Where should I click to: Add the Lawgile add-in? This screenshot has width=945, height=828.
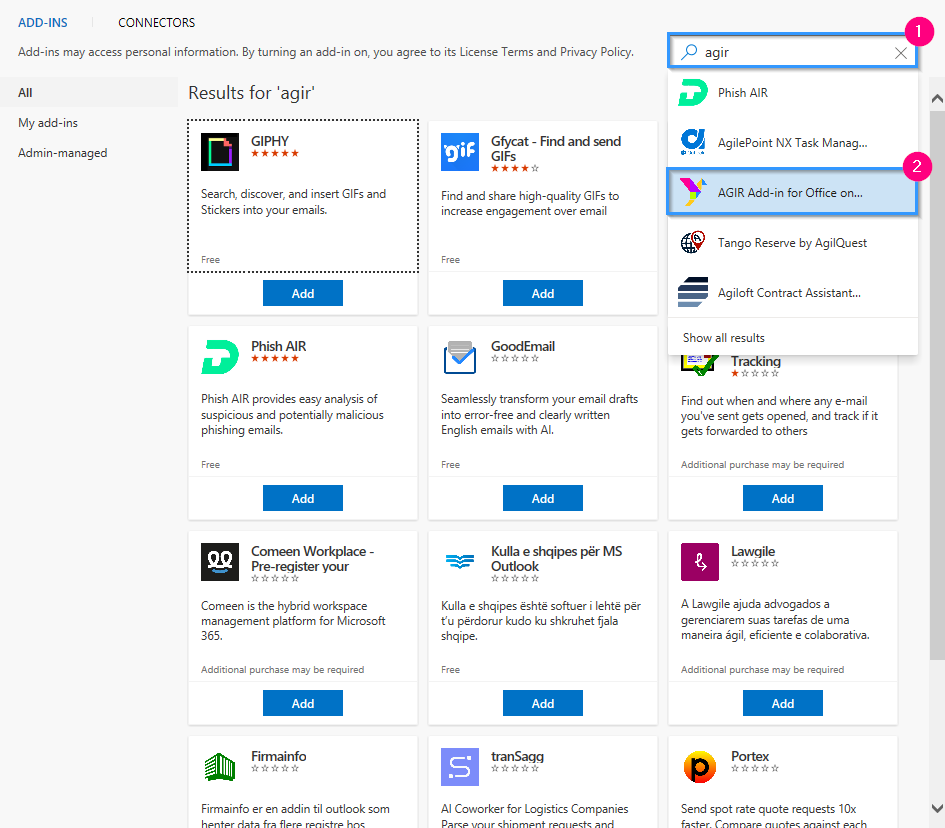pos(782,703)
